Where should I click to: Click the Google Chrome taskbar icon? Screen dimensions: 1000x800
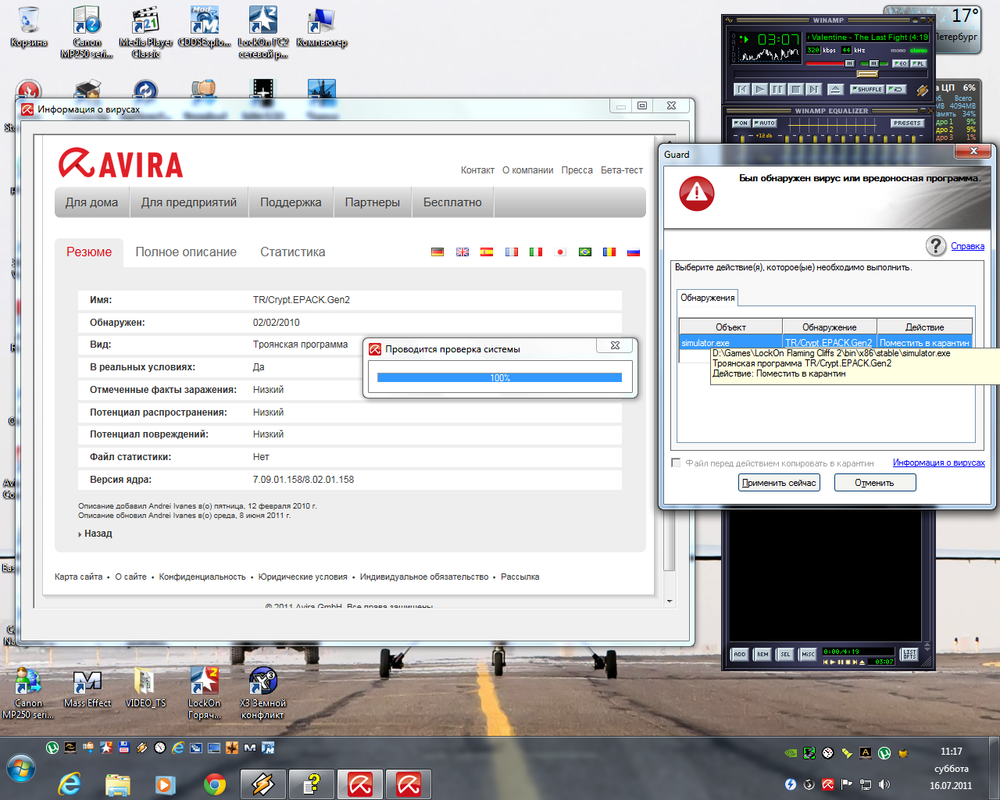(x=214, y=782)
